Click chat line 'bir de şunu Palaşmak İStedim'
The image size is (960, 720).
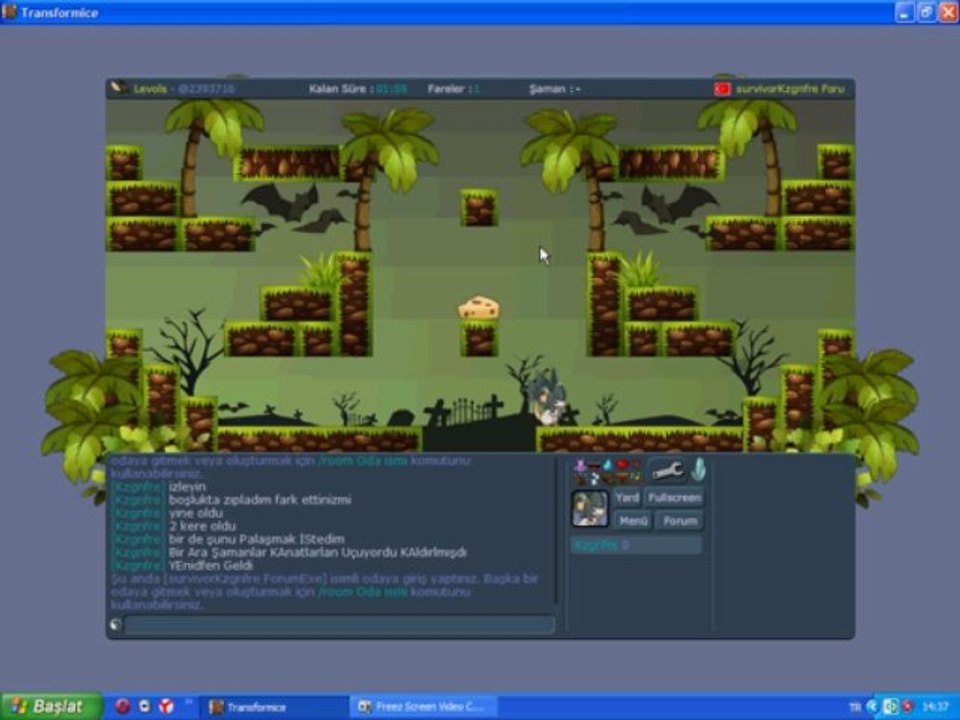click(x=257, y=539)
